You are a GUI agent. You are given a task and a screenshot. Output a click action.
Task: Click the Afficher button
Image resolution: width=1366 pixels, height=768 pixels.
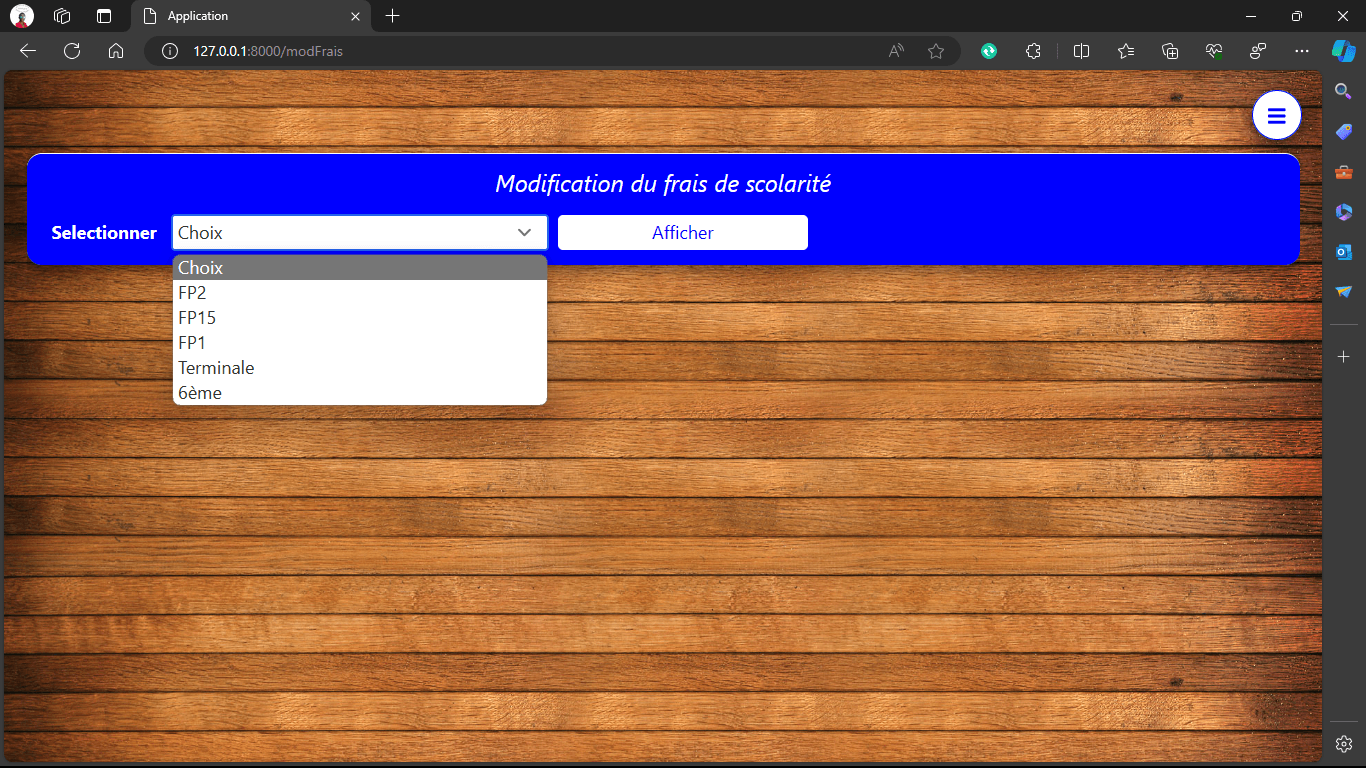pyautogui.click(x=683, y=233)
